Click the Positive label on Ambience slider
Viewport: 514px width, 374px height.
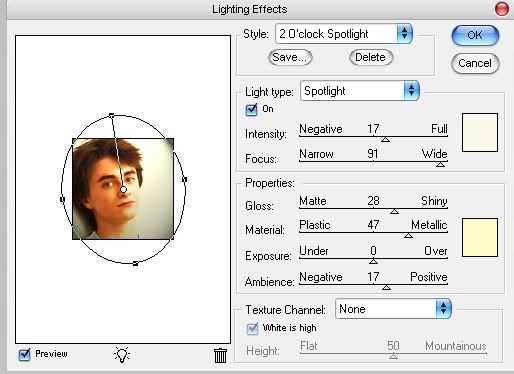click(429, 277)
